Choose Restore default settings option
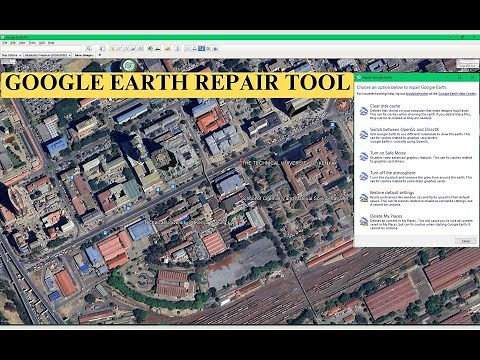 tap(416, 199)
